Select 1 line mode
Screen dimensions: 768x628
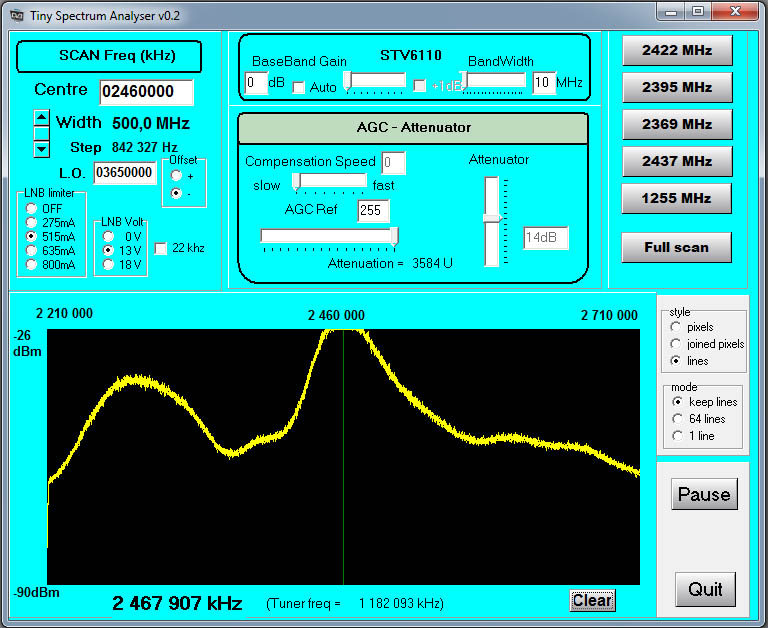tap(677, 435)
